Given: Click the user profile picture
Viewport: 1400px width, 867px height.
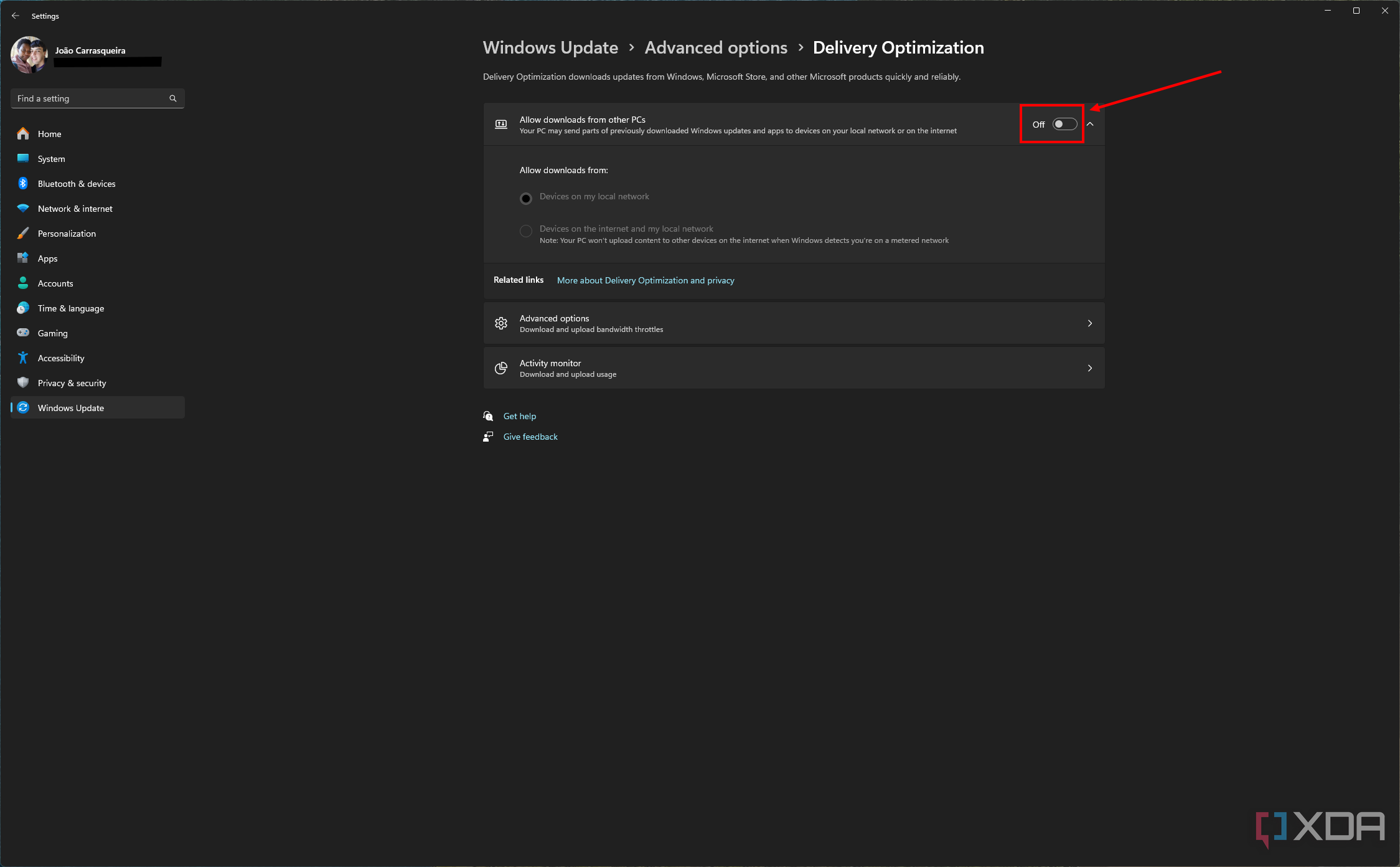Looking at the screenshot, I should 29,55.
